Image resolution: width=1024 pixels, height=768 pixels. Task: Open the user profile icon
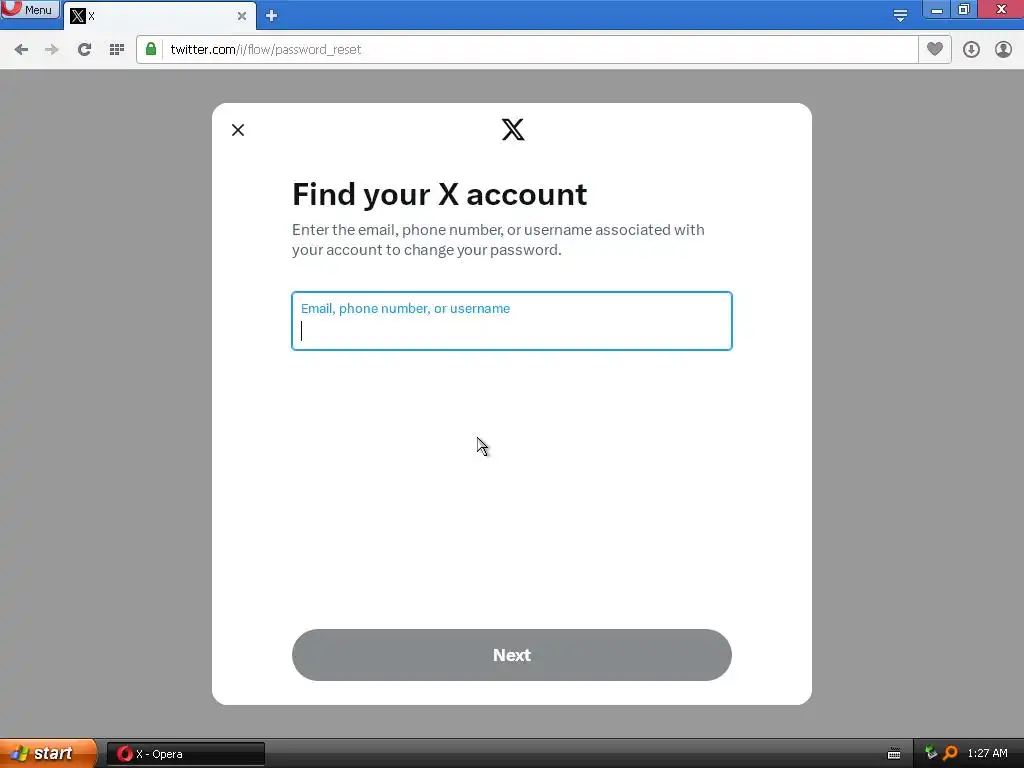1003,50
